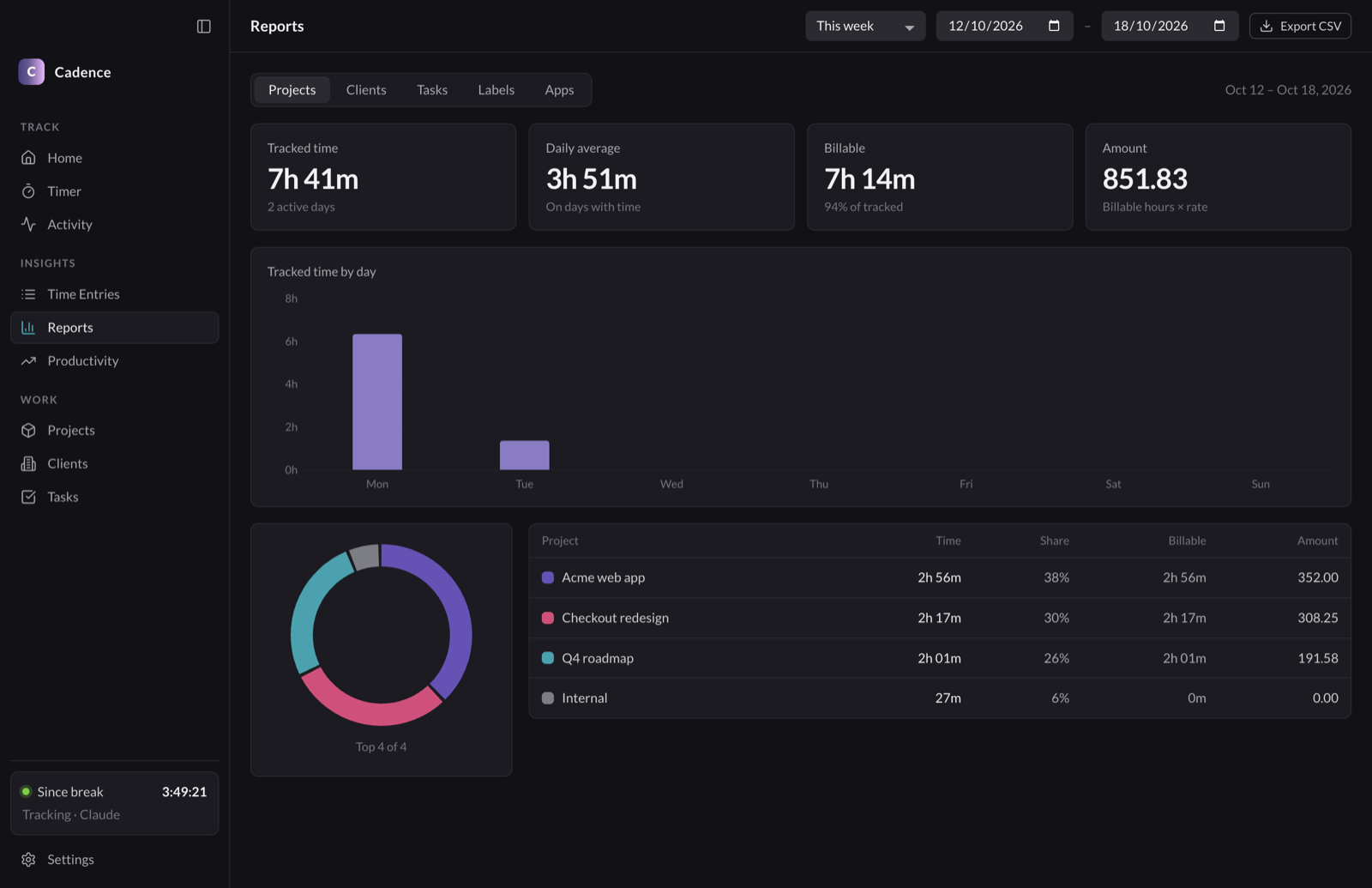The height and width of the screenshot is (888, 1372).
Task: Open the Timer page
Action: tap(114, 191)
